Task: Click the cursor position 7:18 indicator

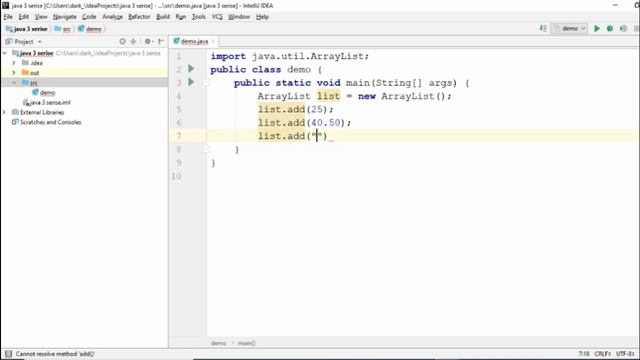Action: coord(584,354)
